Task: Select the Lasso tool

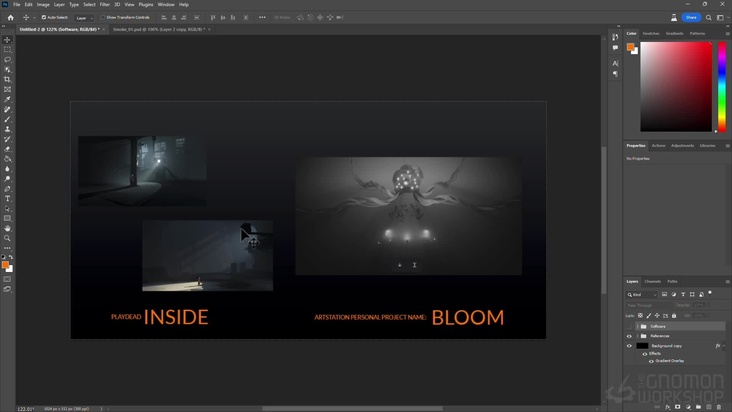Action: click(x=7, y=60)
